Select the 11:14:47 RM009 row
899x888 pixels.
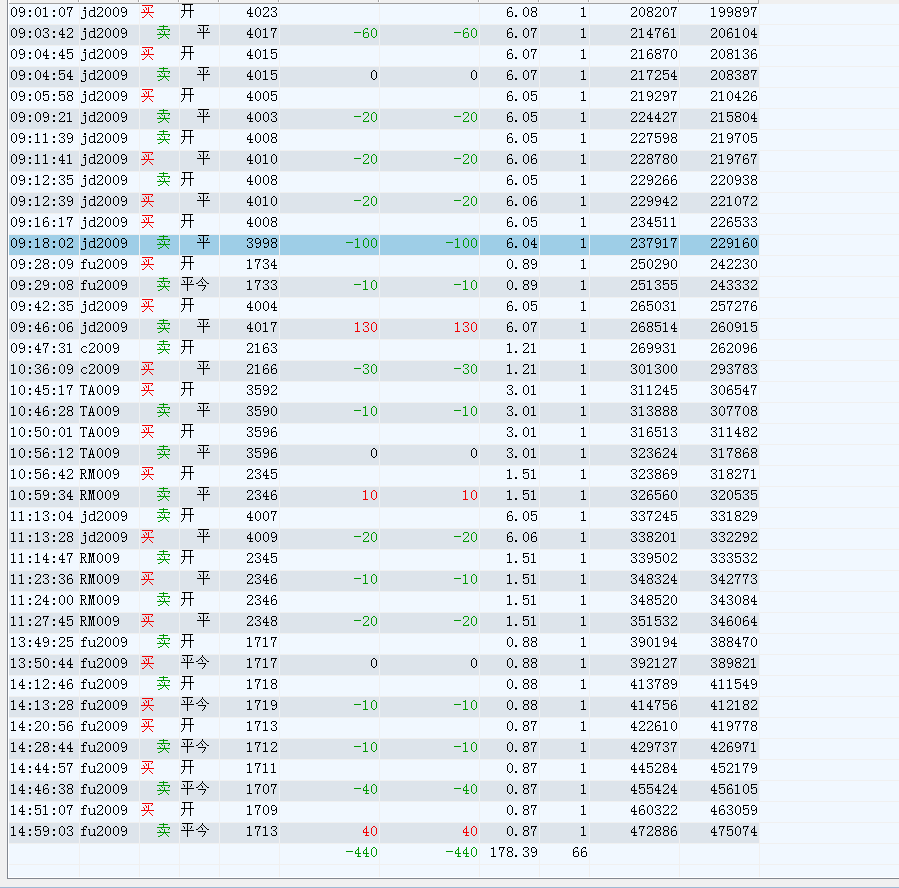[384, 558]
